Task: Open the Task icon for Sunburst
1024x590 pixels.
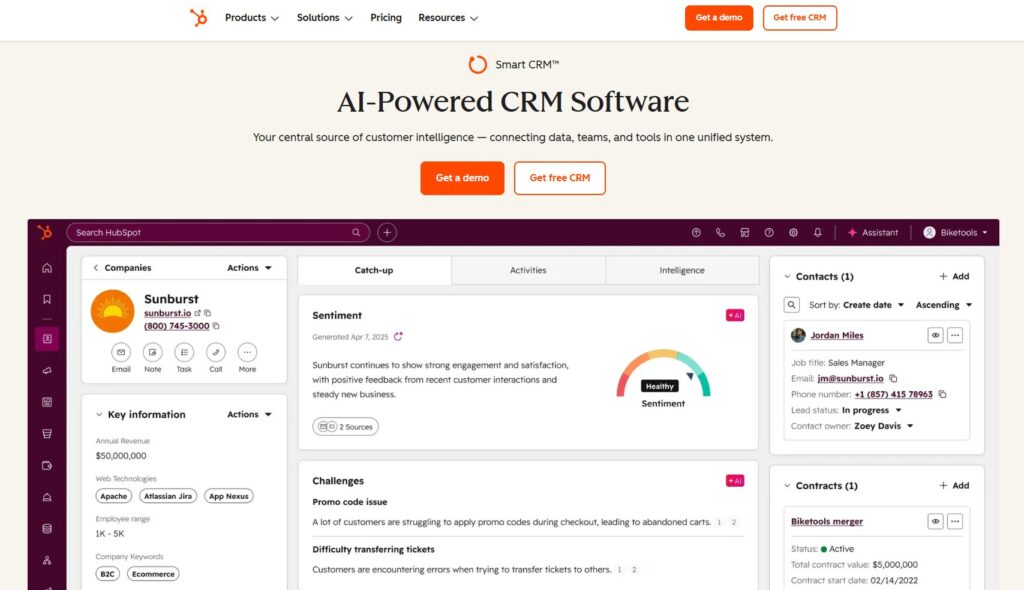Action: click(x=184, y=352)
